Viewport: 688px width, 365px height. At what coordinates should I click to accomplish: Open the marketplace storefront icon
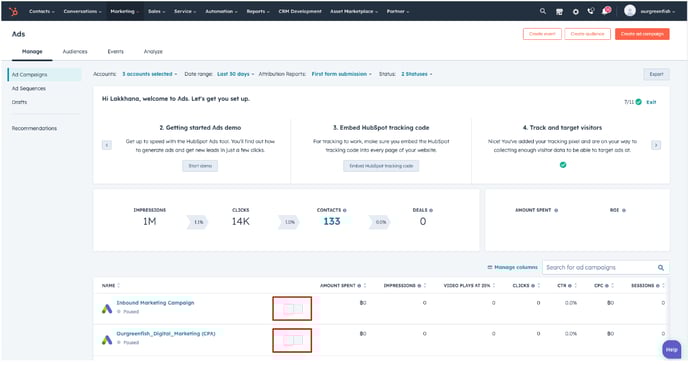pos(559,12)
